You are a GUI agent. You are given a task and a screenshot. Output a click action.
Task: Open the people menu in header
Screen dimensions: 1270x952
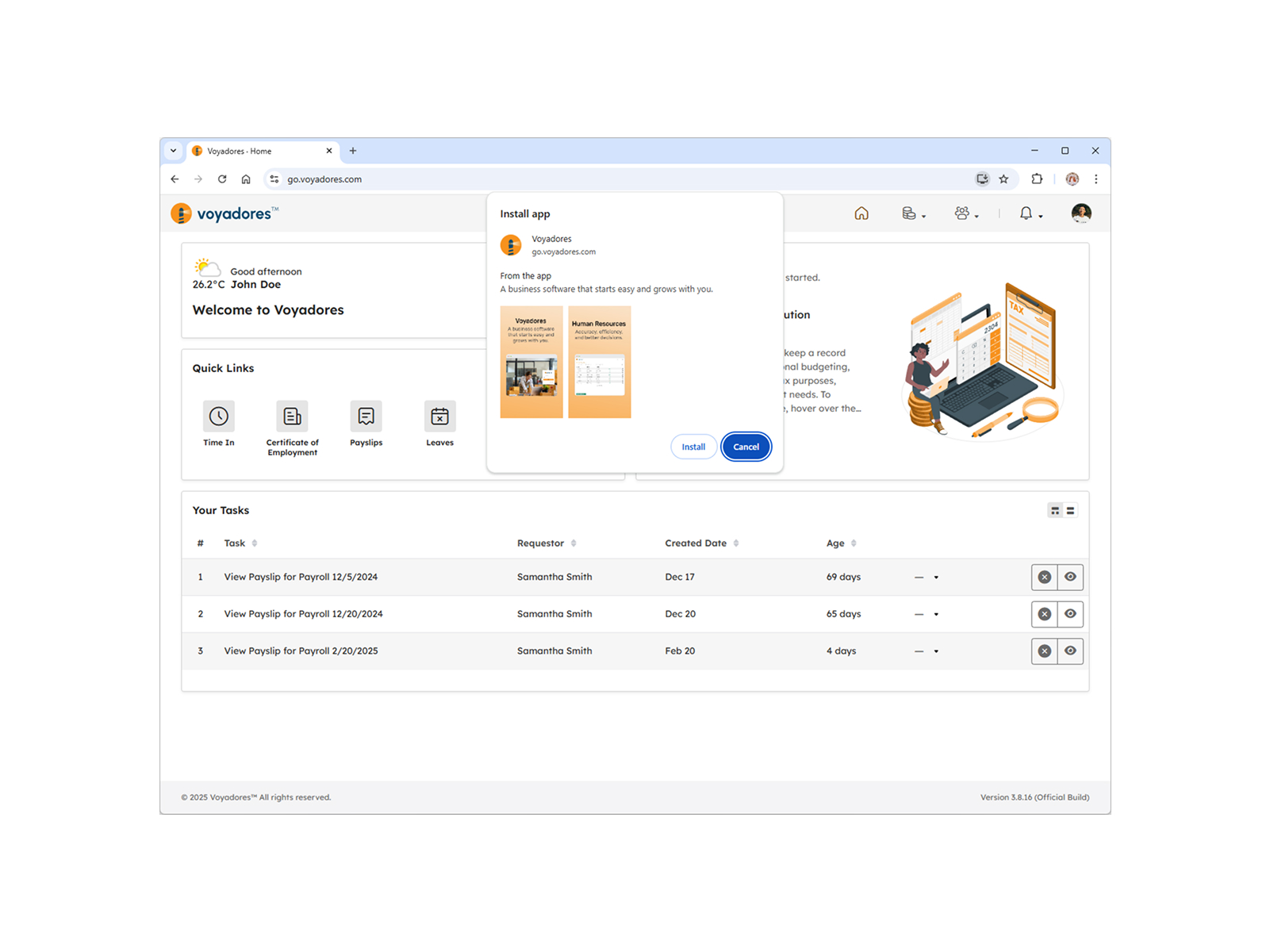tap(966, 213)
